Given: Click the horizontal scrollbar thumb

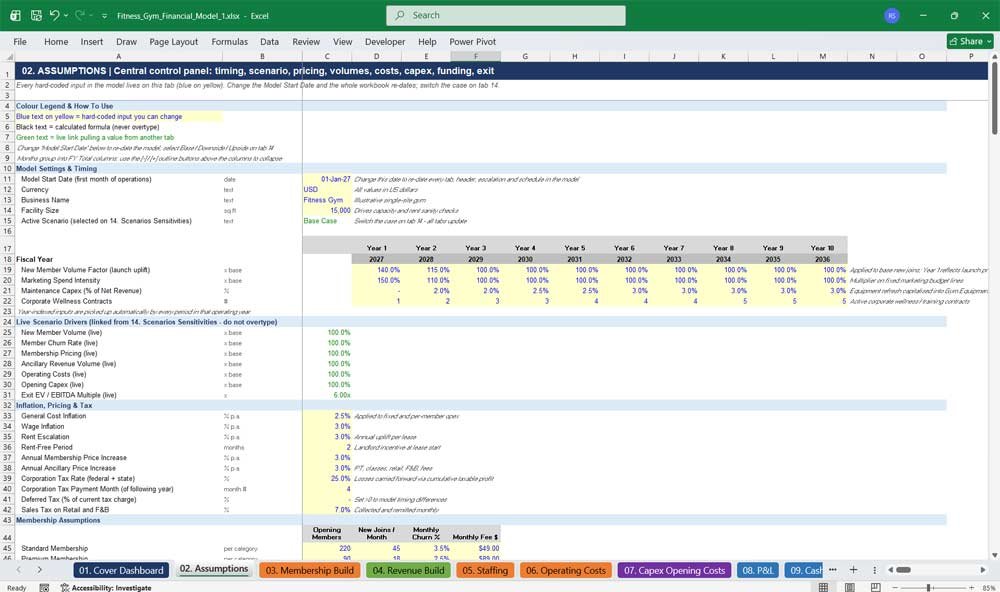Looking at the screenshot, I should [x=904, y=570].
